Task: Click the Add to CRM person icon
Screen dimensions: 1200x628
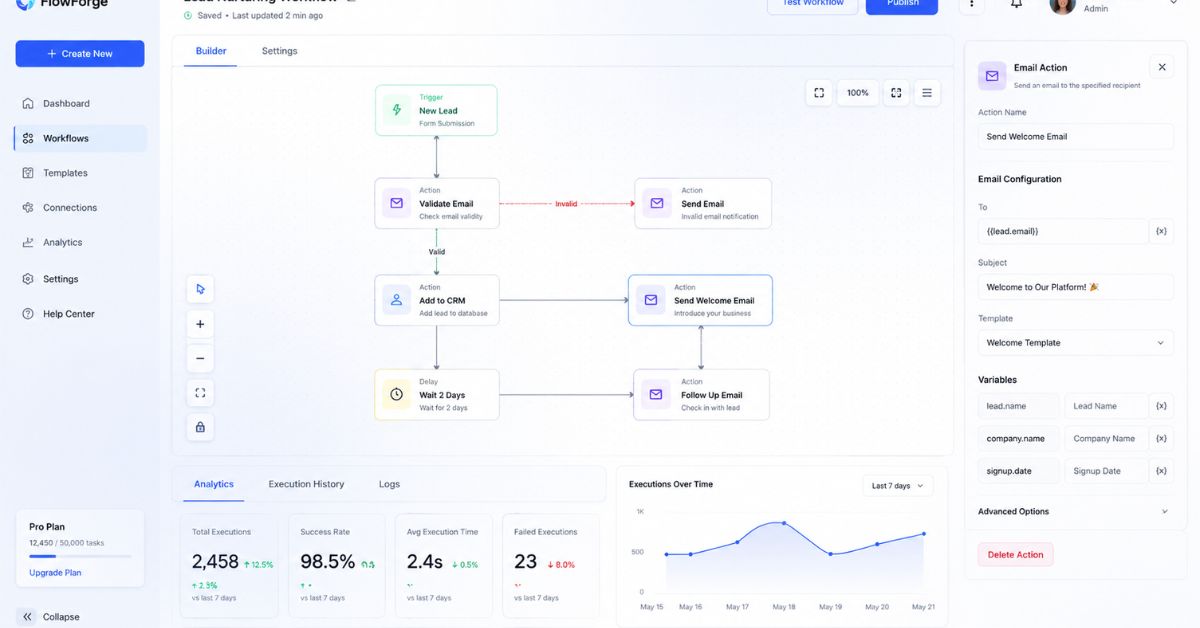Action: 397,300
